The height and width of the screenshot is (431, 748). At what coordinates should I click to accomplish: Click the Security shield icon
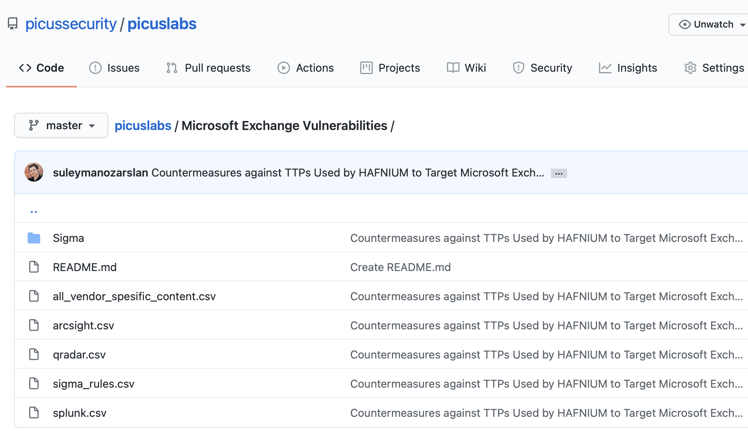coord(518,68)
